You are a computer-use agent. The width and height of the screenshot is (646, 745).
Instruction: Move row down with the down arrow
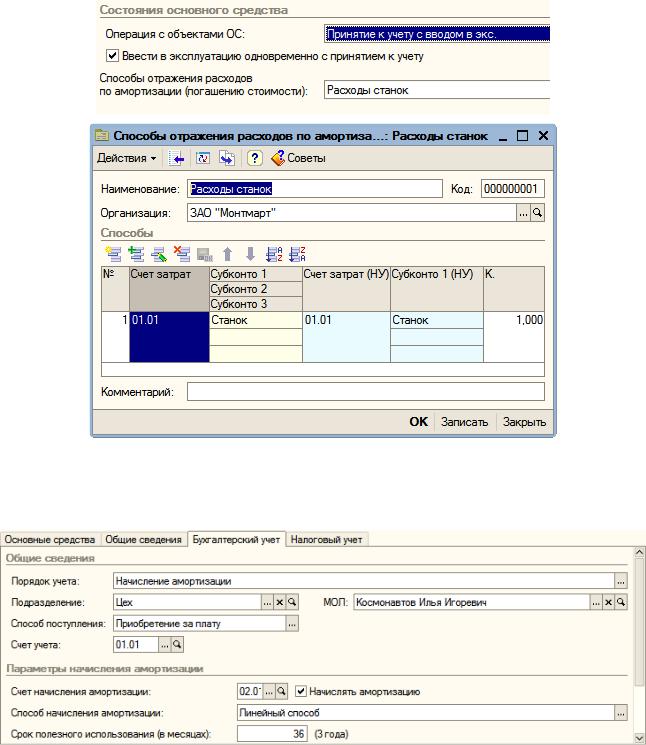(250, 254)
